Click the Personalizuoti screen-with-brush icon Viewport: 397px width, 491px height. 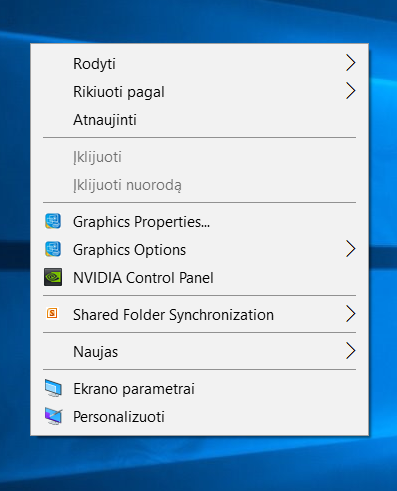point(53,416)
